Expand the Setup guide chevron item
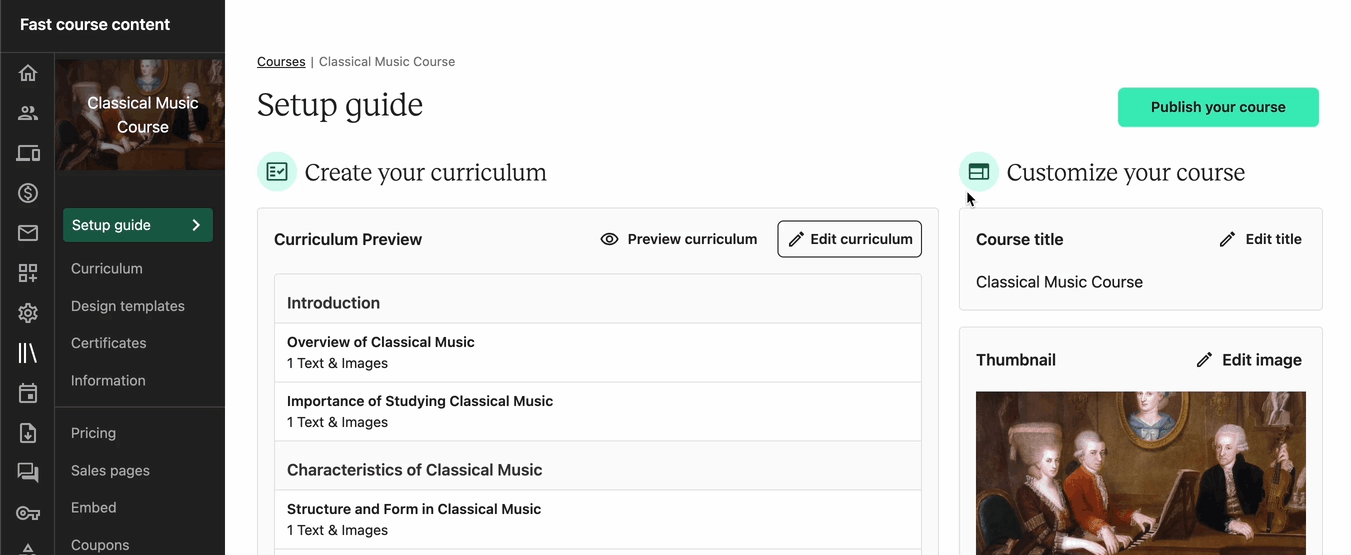Screen dimensions: 1351x555 (138, 225)
